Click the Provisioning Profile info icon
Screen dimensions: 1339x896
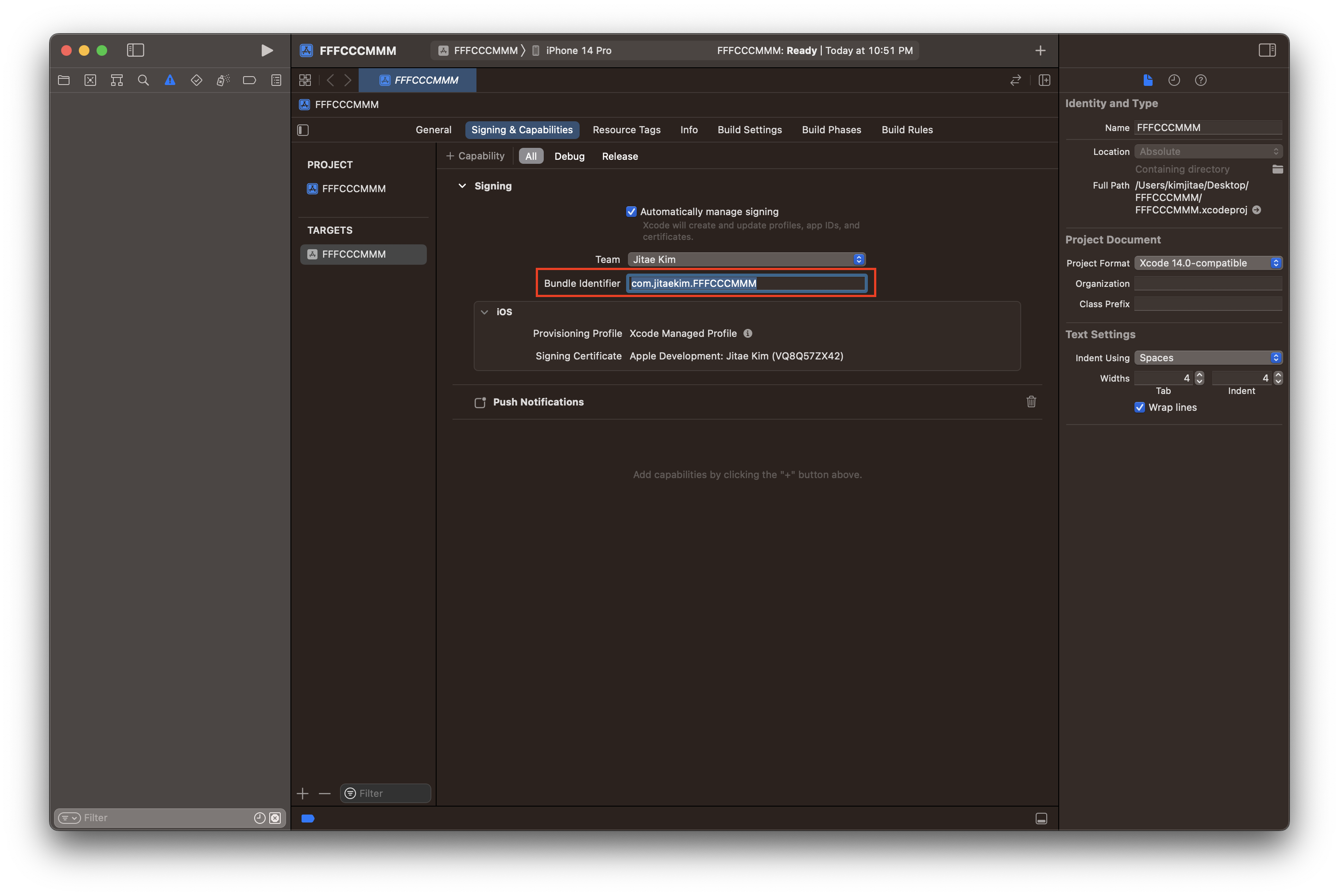pyautogui.click(x=747, y=333)
